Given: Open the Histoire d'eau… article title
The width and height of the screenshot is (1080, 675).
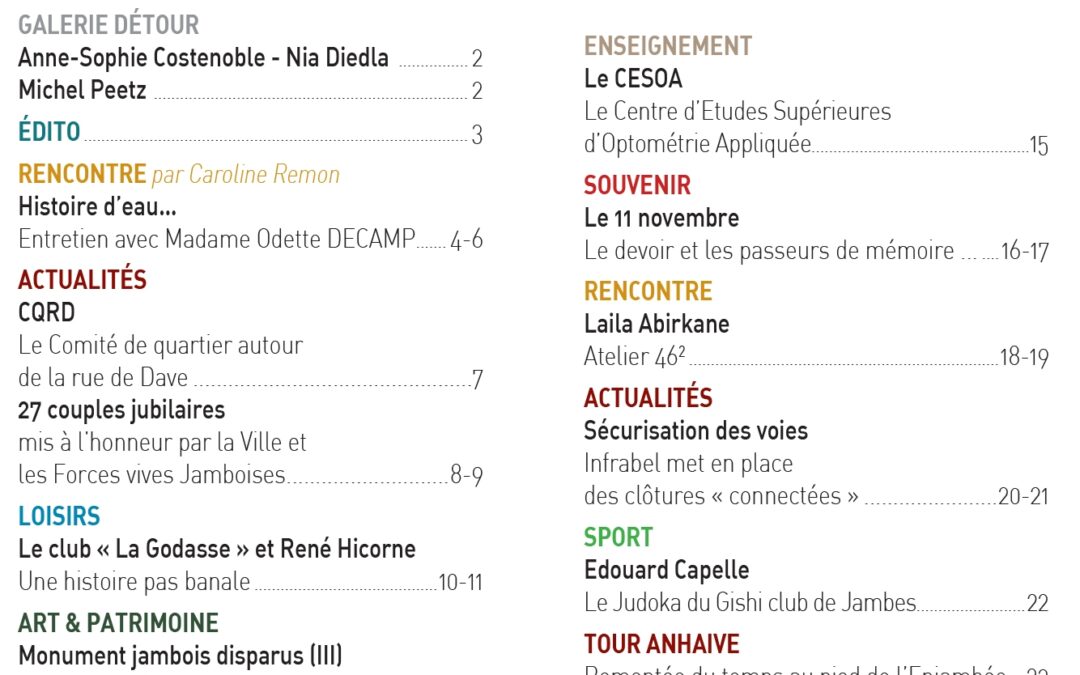Looking at the screenshot, I should (x=97, y=208).
